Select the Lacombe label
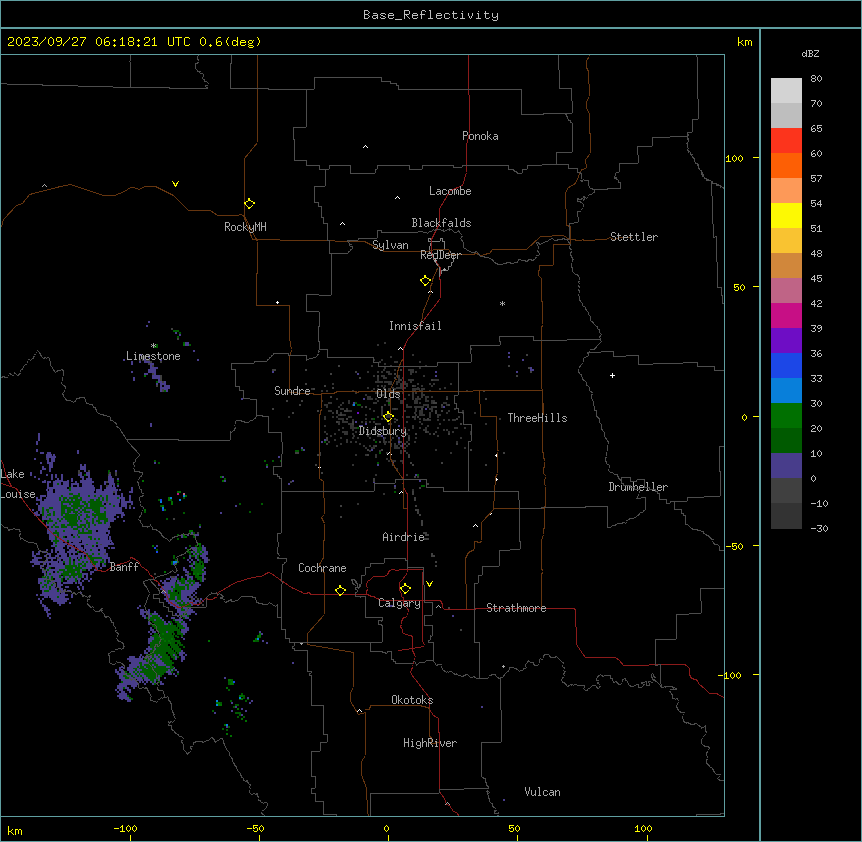Screen dimensions: 862x842 click(x=450, y=191)
